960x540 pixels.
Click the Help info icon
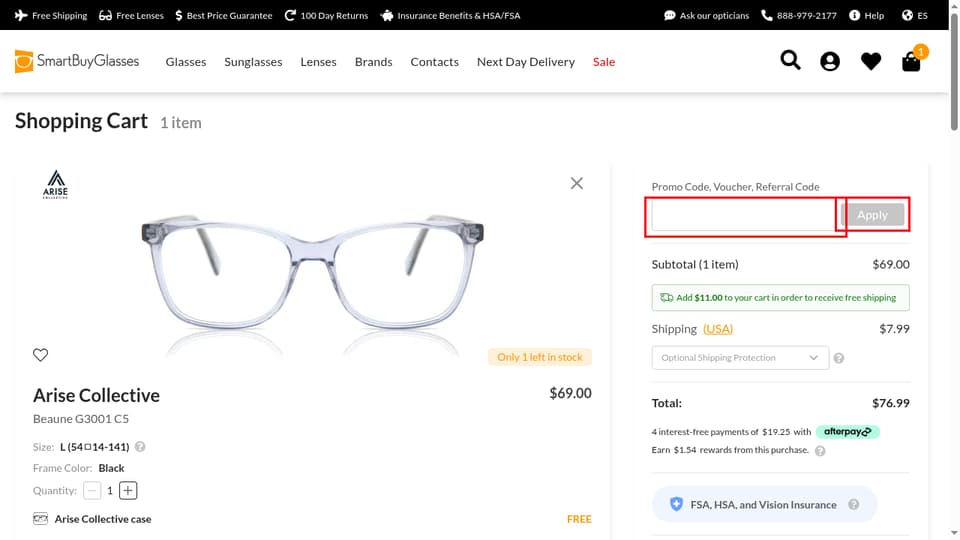coord(854,15)
